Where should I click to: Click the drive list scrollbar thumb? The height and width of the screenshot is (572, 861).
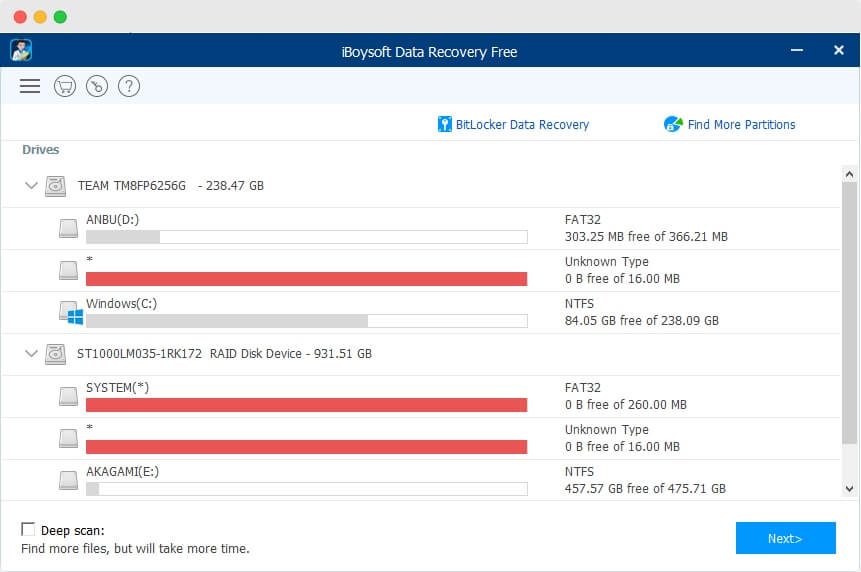(x=849, y=313)
